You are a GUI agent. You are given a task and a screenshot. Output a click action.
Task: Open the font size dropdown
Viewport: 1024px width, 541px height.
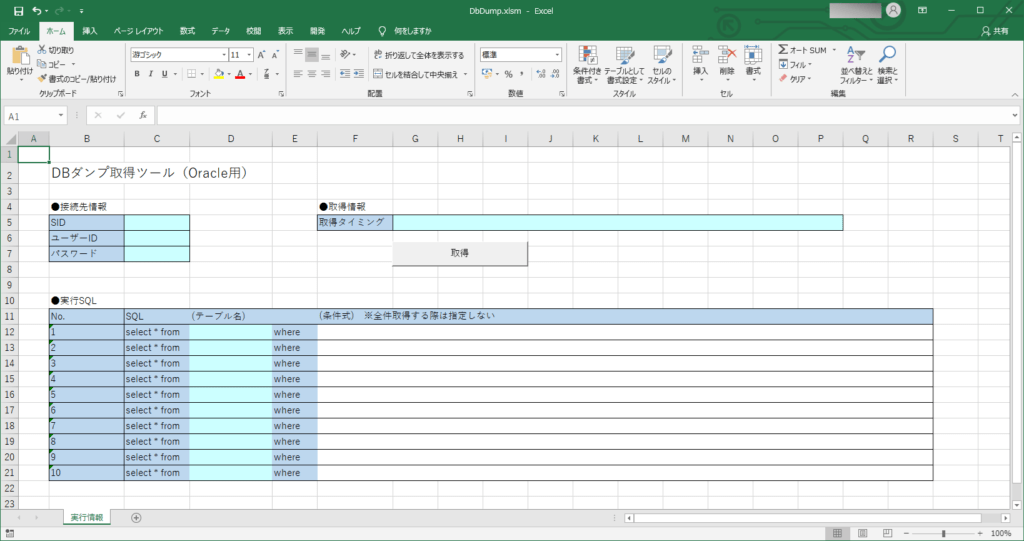(x=249, y=55)
